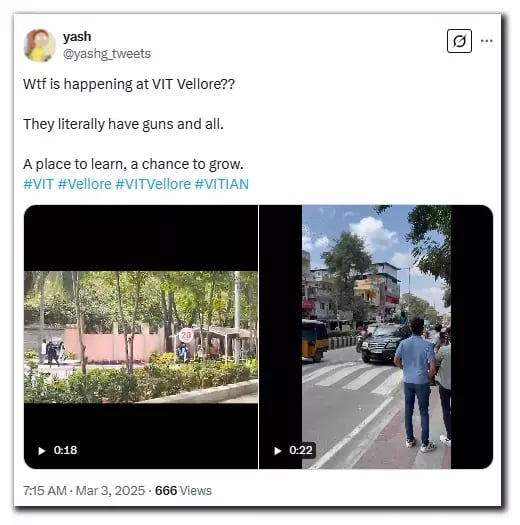520x525 pixels.
Task: Click the tweet text about VIT Vellore
Action: 129,84
